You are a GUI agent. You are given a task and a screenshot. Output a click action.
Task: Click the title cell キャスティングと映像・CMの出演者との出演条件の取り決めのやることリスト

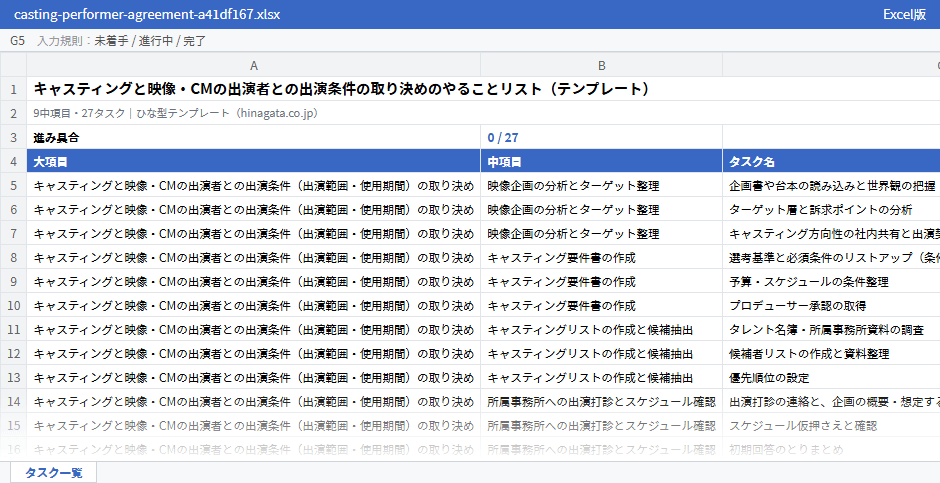342,89
